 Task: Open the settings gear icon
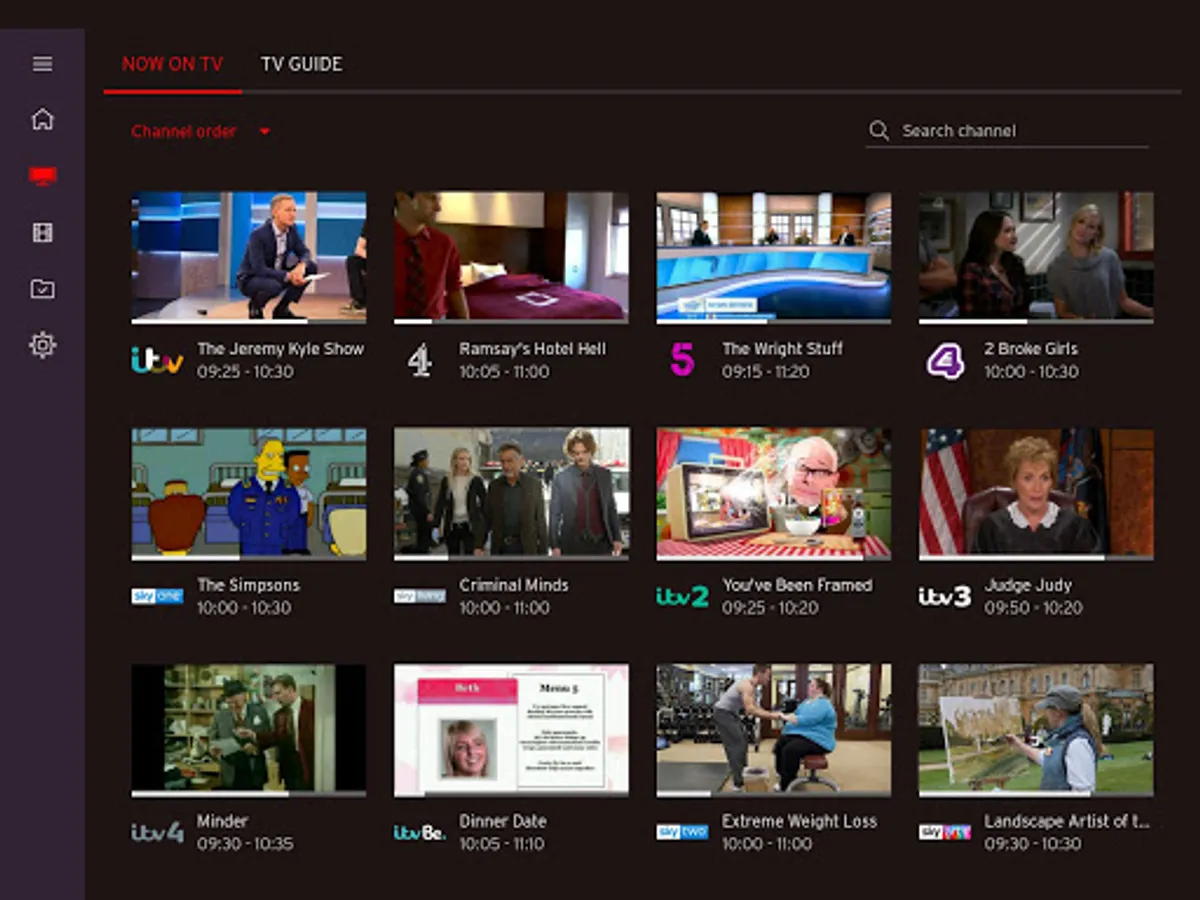pos(42,346)
